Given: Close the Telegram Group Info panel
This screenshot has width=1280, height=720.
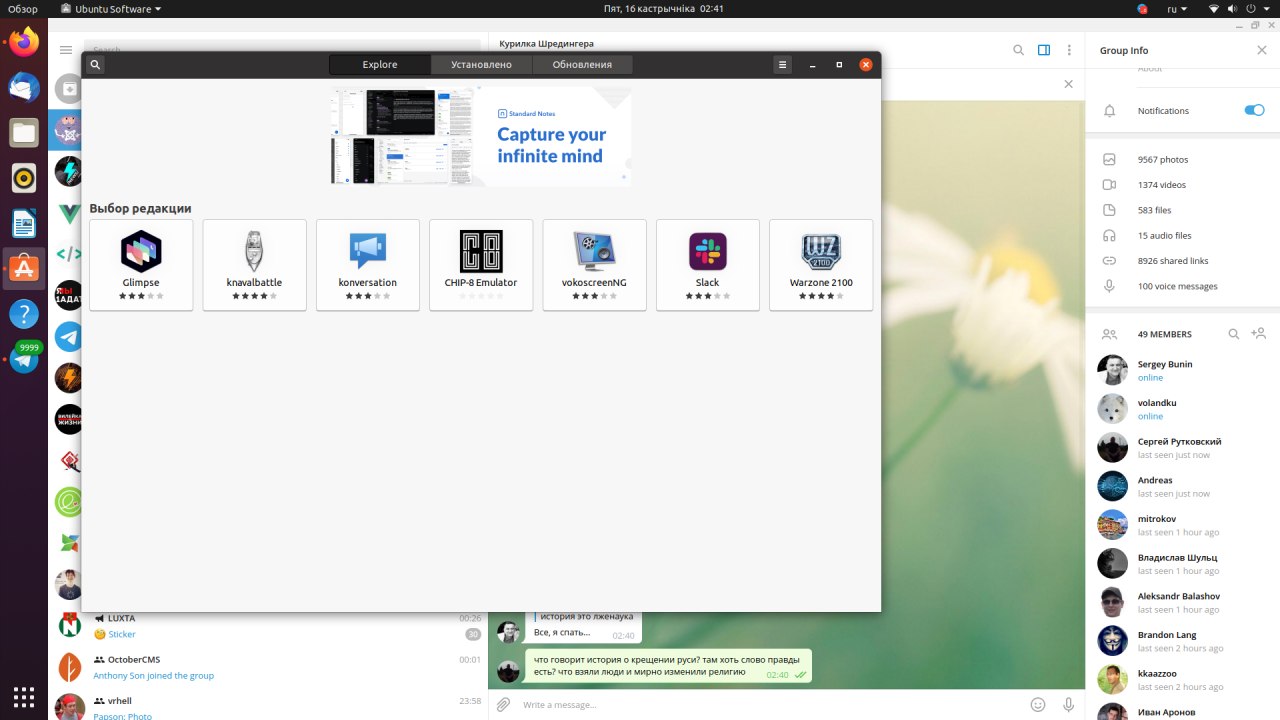Looking at the screenshot, I should click(x=1261, y=50).
